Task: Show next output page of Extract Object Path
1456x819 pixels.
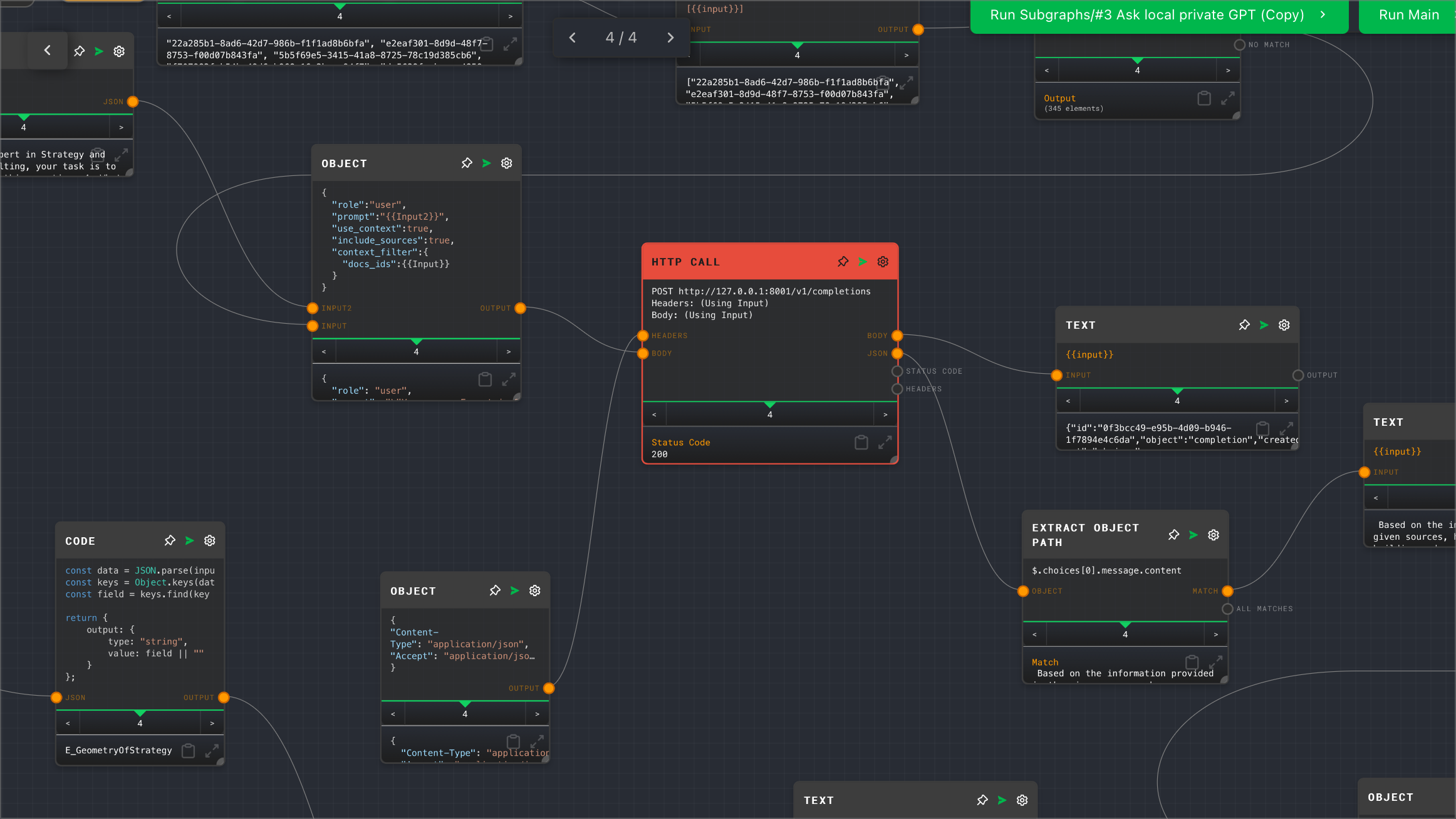Action: (x=1216, y=634)
